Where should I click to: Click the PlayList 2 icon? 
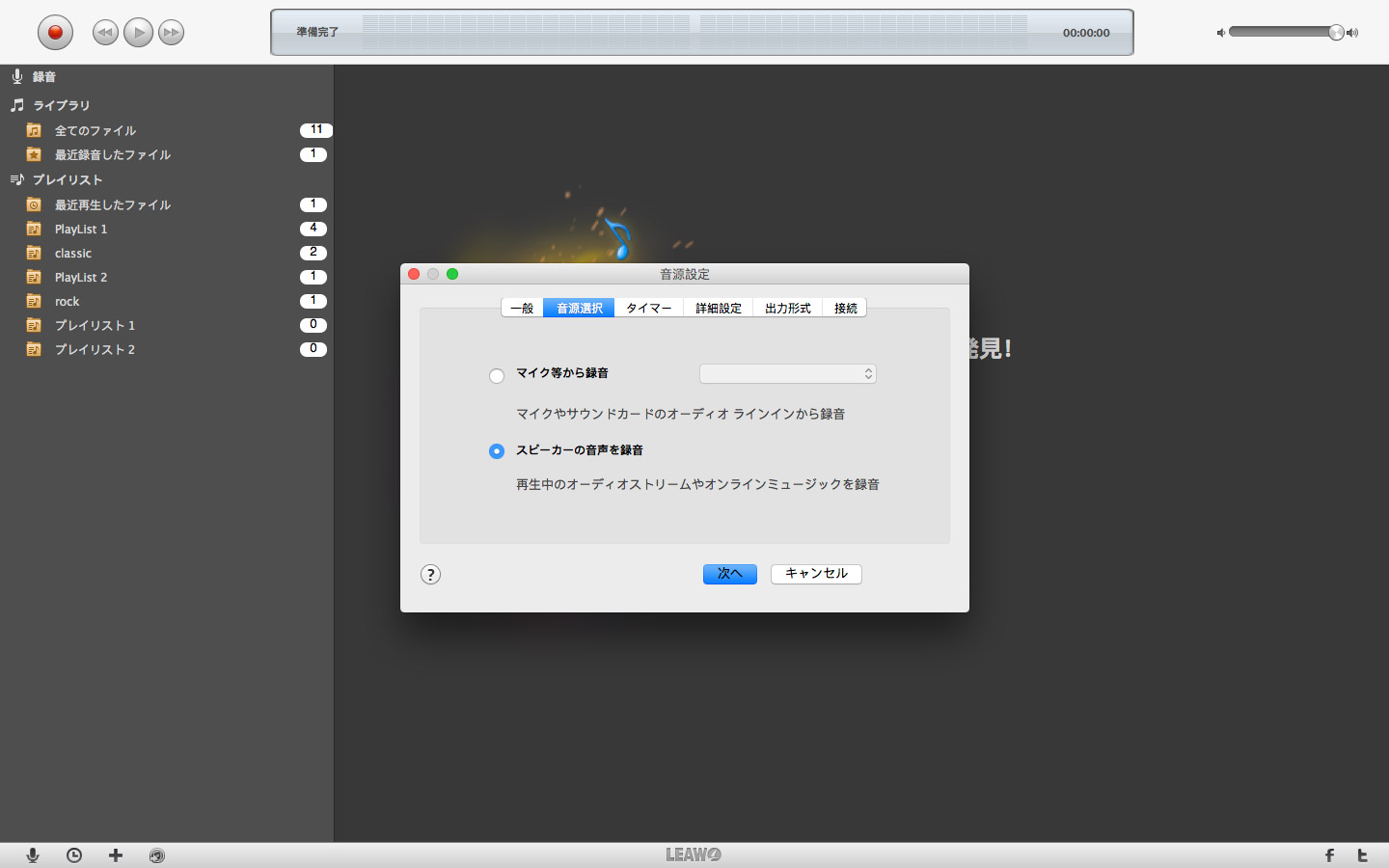pyautogui.click(x=34, y=277)
